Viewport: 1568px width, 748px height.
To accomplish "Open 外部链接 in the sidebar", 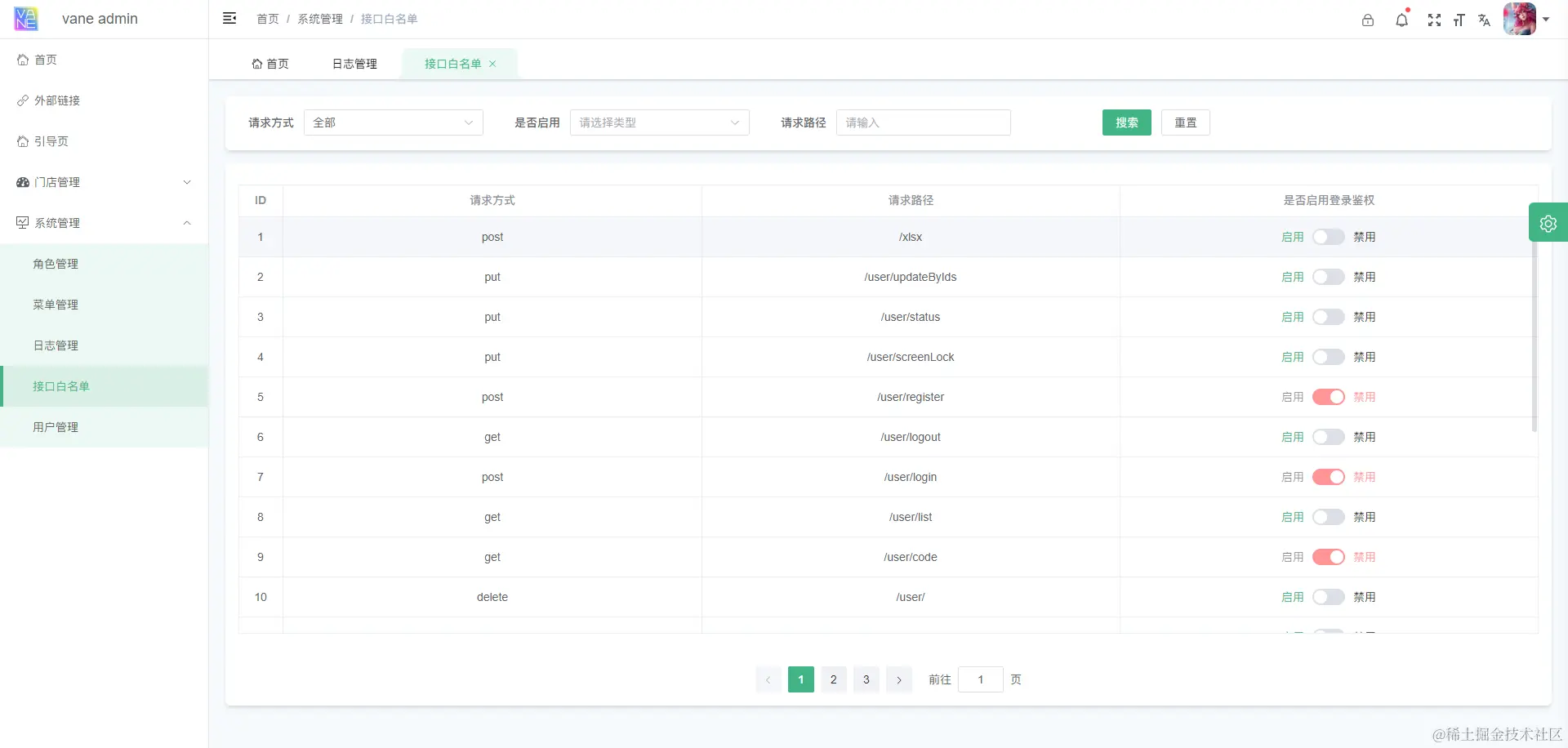I will (104, 100).
